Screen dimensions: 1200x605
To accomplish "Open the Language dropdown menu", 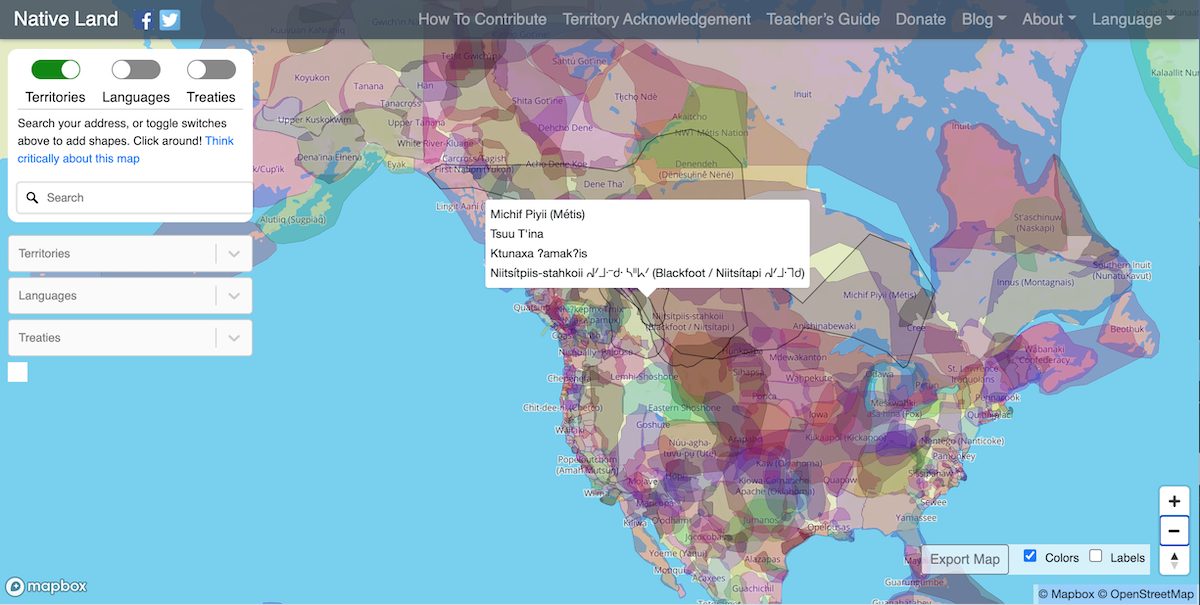I will pyautogui.click(x=1133, y=19).
